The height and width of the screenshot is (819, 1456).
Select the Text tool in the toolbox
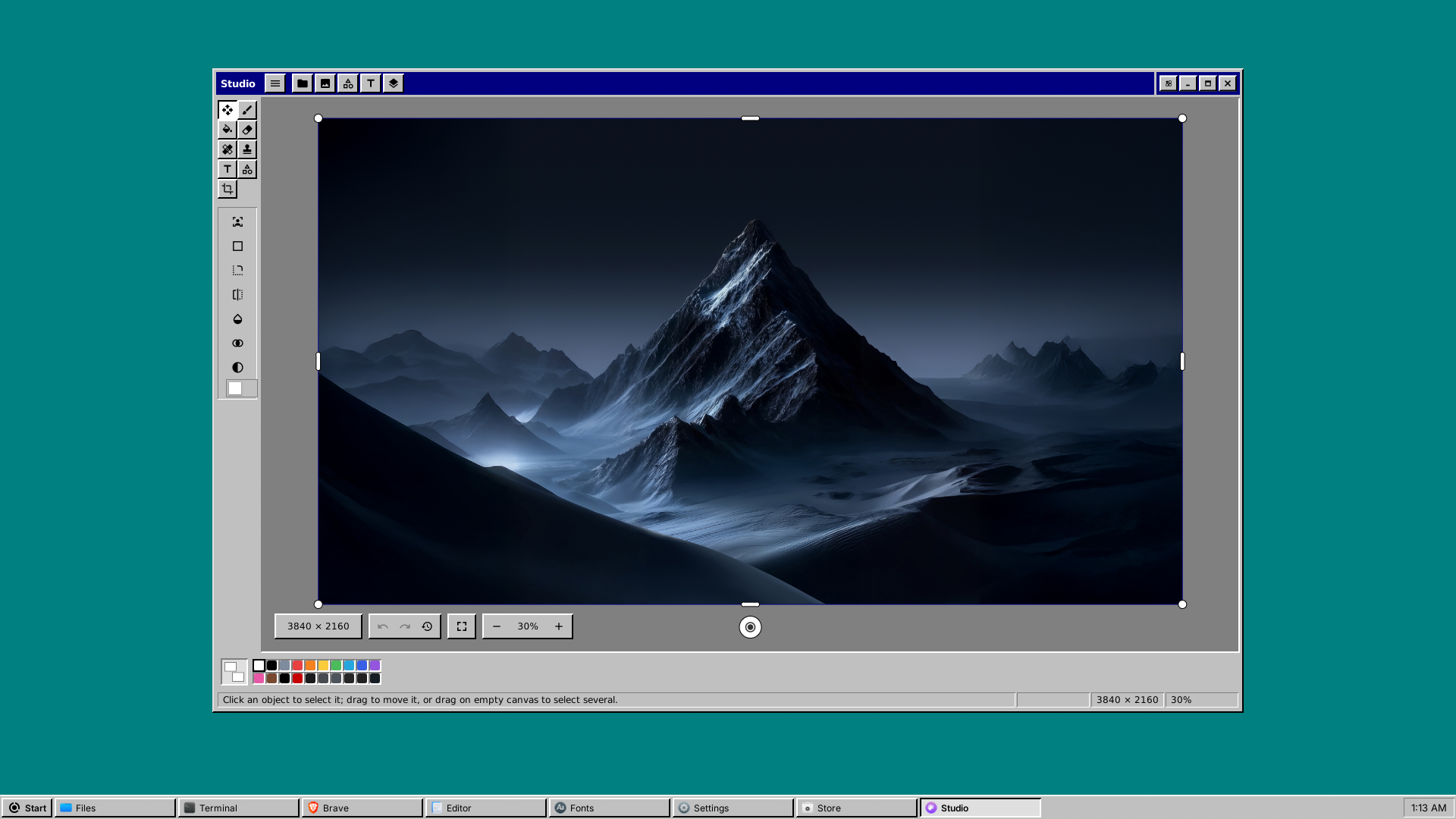click(x=227, y=169)
